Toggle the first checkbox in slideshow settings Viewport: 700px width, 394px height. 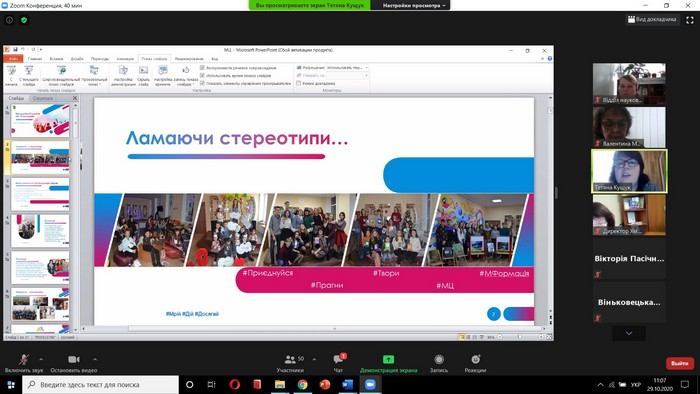coord(202,68)
